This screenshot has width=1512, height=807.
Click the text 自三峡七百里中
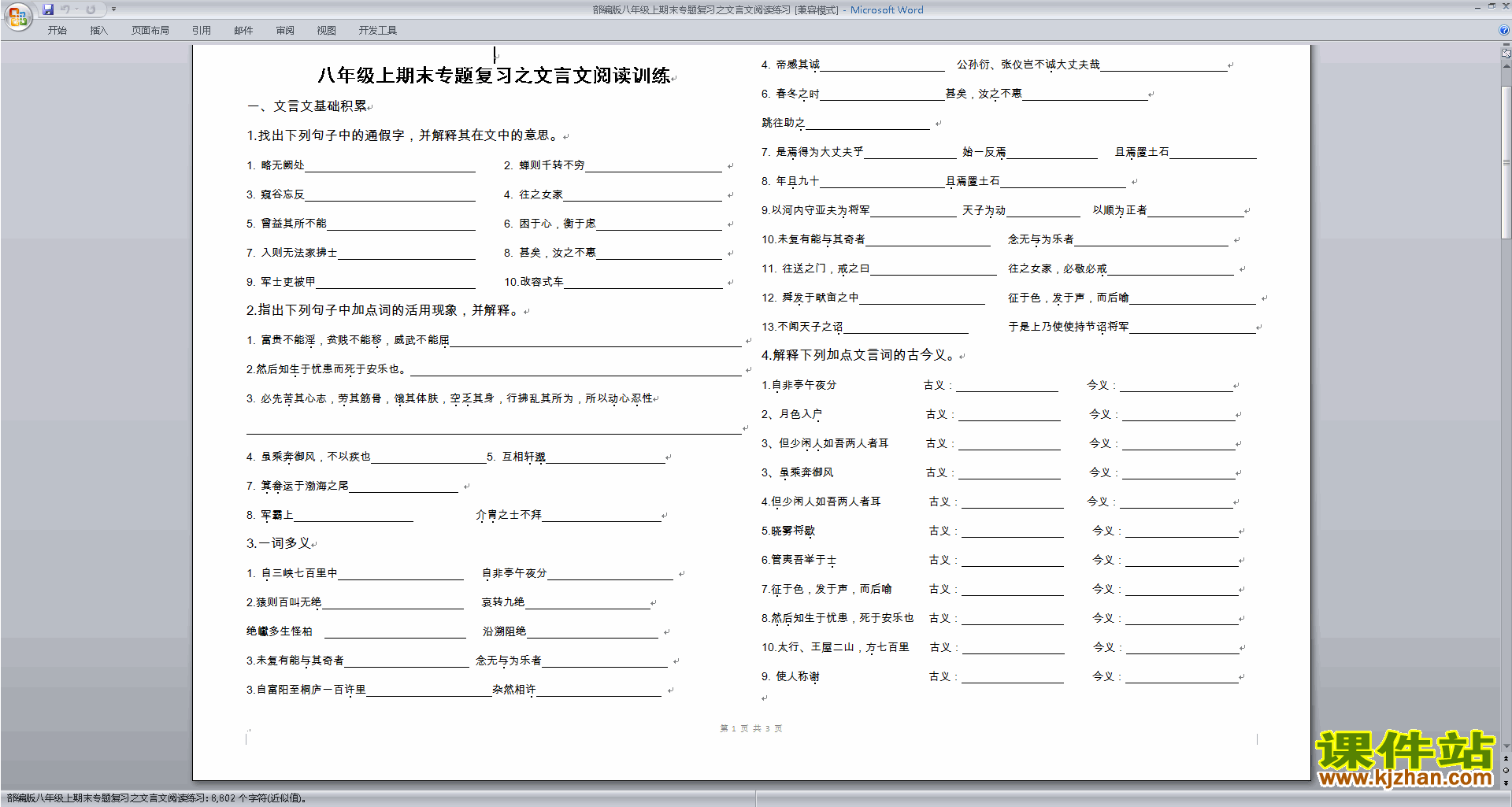point(298,573)
